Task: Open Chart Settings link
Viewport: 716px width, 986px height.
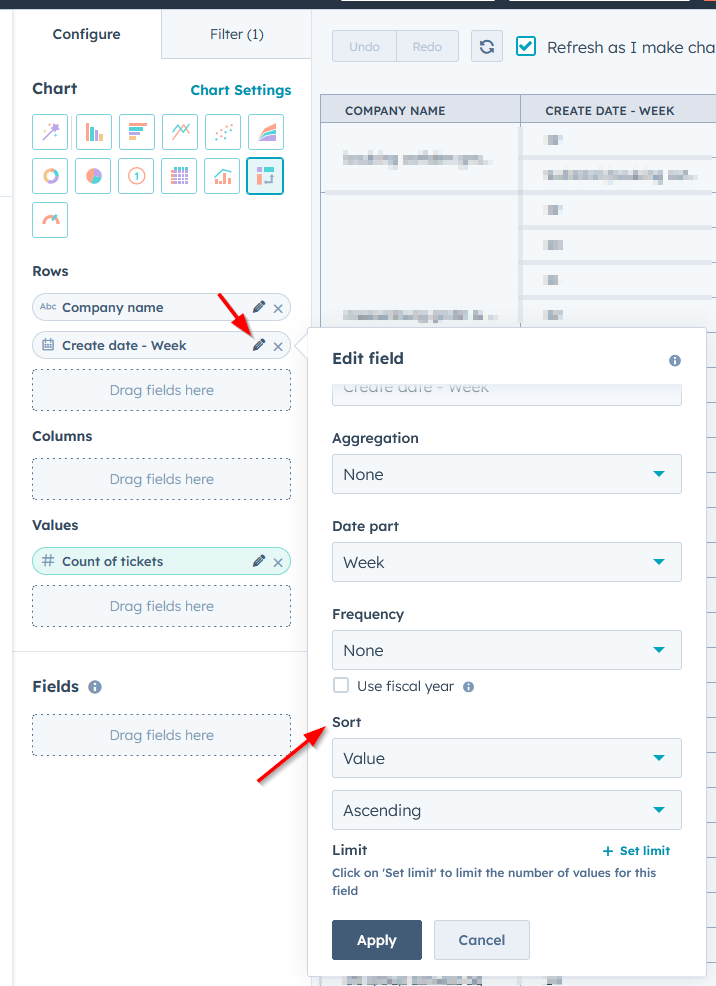Action: (241, 89)
